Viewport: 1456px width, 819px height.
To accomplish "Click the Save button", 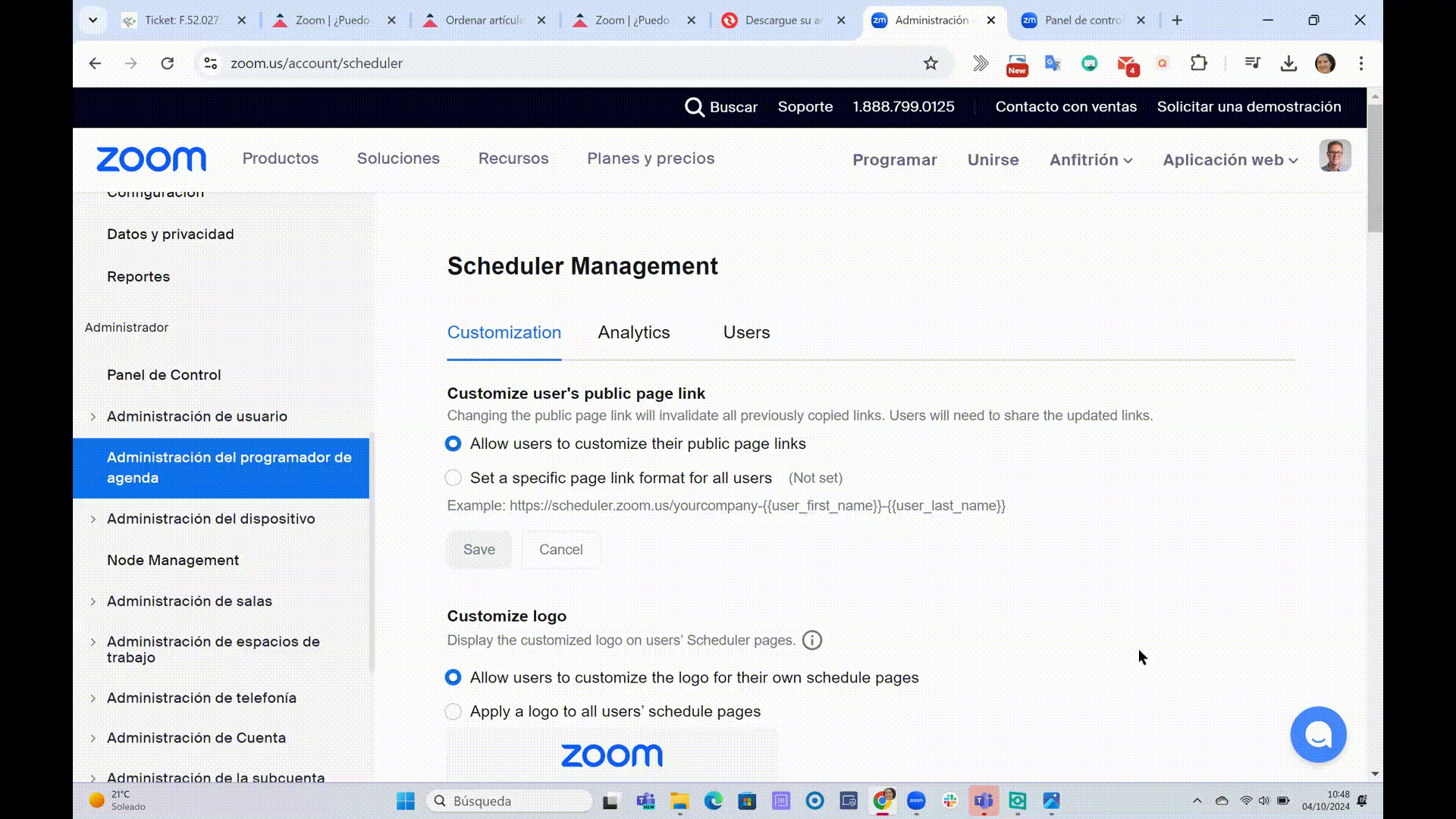I will (479, 550).
